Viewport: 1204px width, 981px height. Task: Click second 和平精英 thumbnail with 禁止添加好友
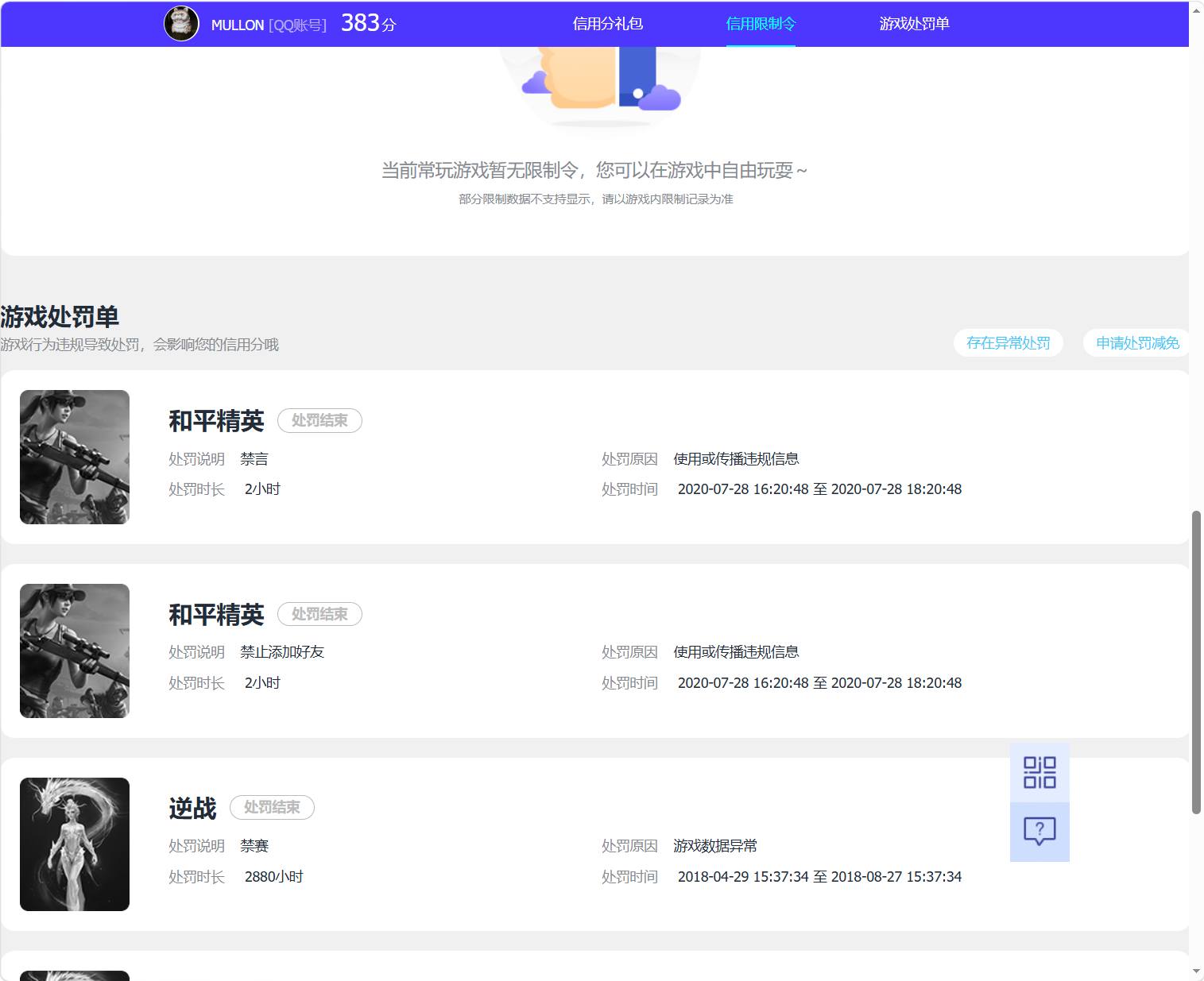pyautogui.click(x=75, y=651)
